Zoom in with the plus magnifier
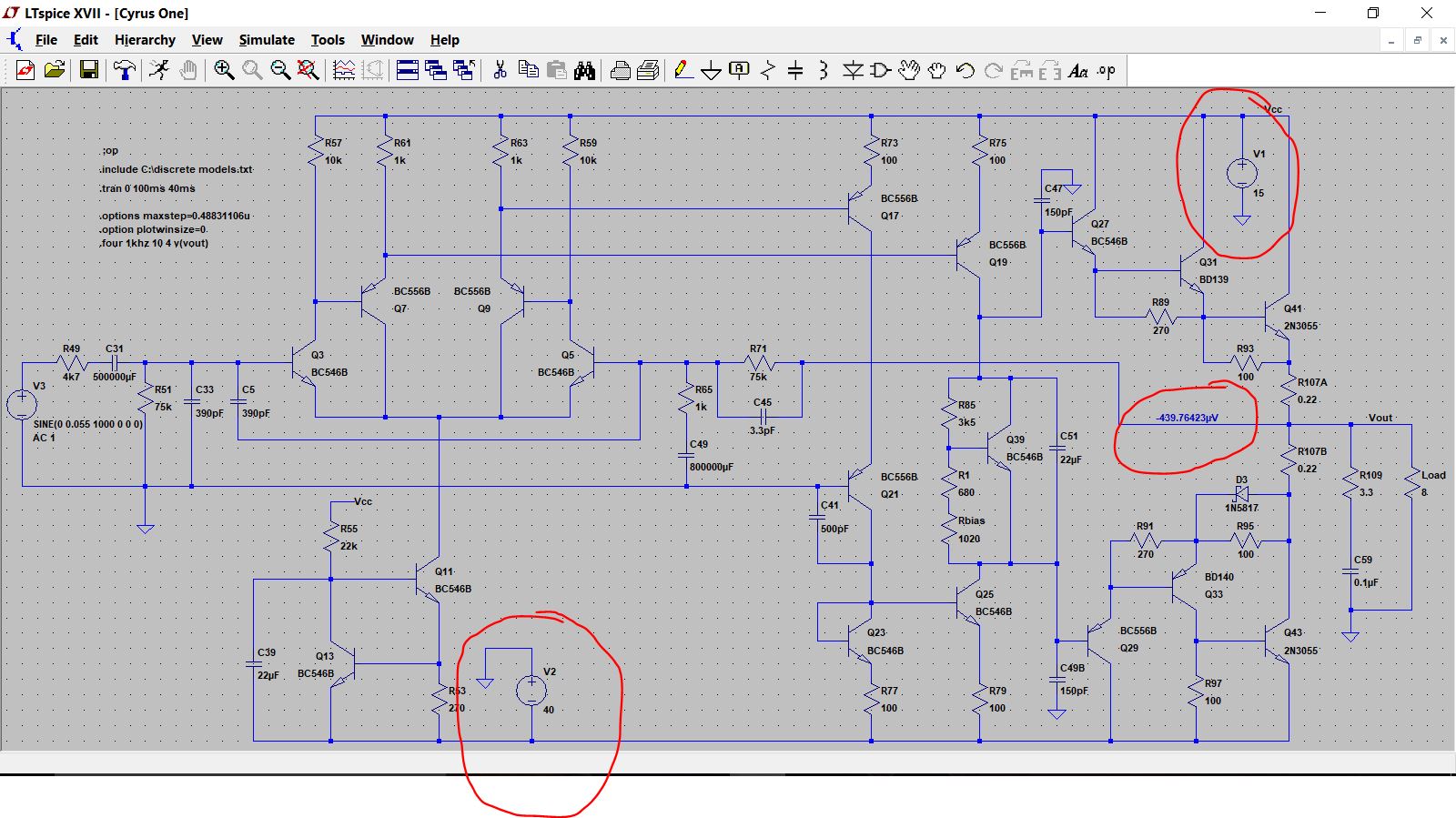The image size is (1456, 818). click(x=224, y=70)
